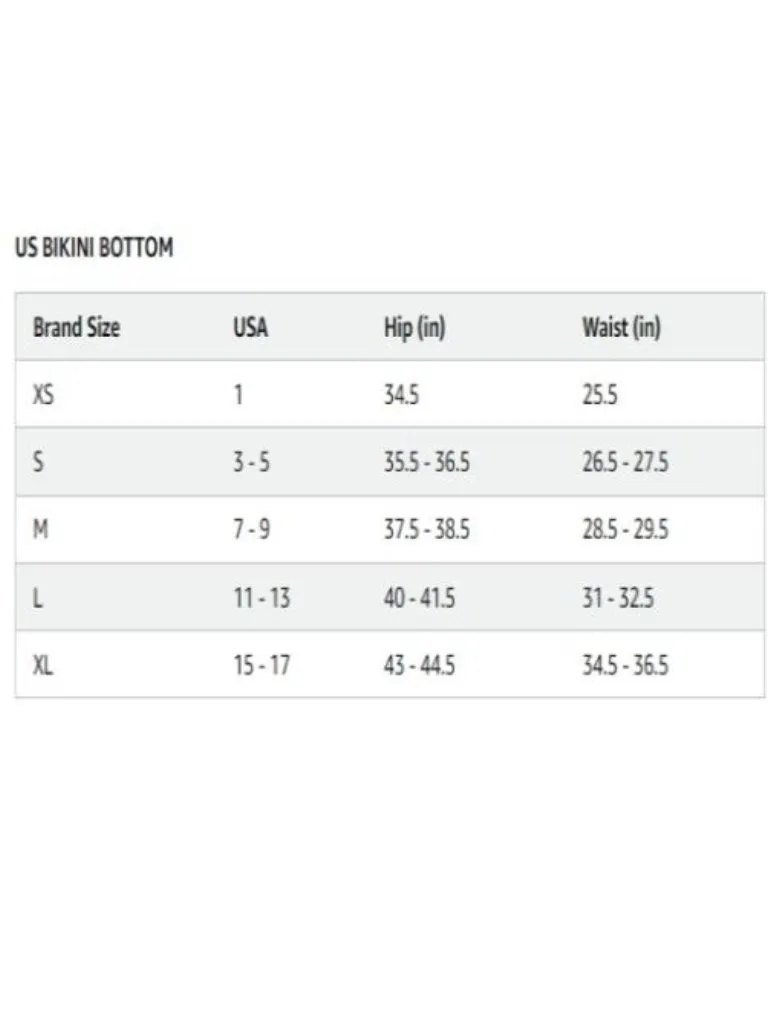The image size is (768, 1024).
Task: Select USA size 7 - 9 cell
Action: tap(251, 529)
